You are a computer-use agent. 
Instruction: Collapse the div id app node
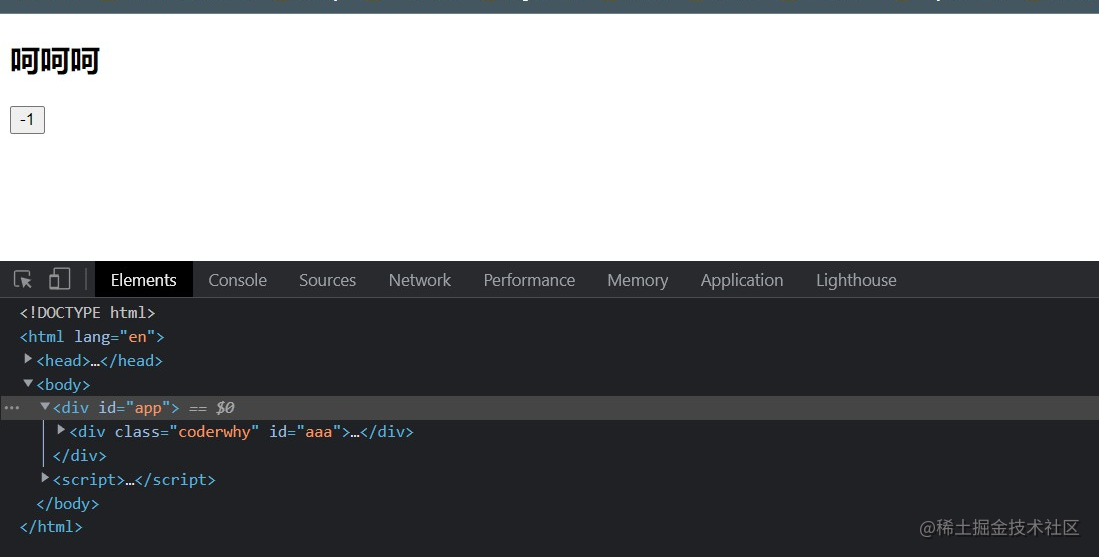point(45,406)
